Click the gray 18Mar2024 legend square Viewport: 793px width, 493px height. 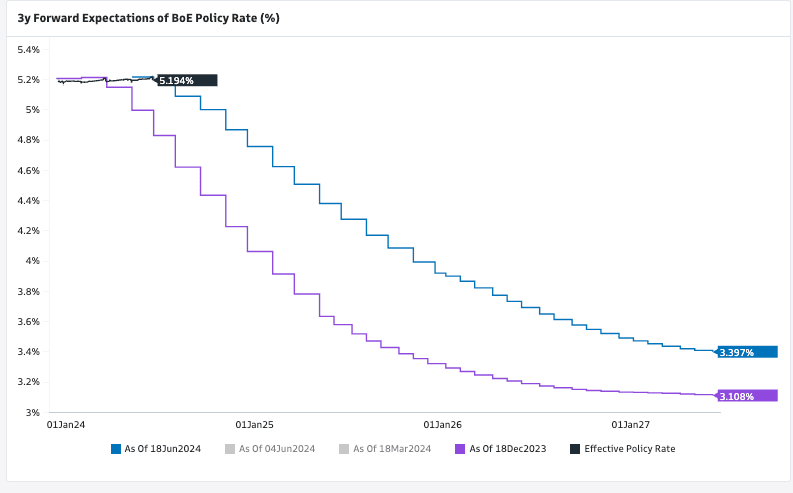click(345, 449)
